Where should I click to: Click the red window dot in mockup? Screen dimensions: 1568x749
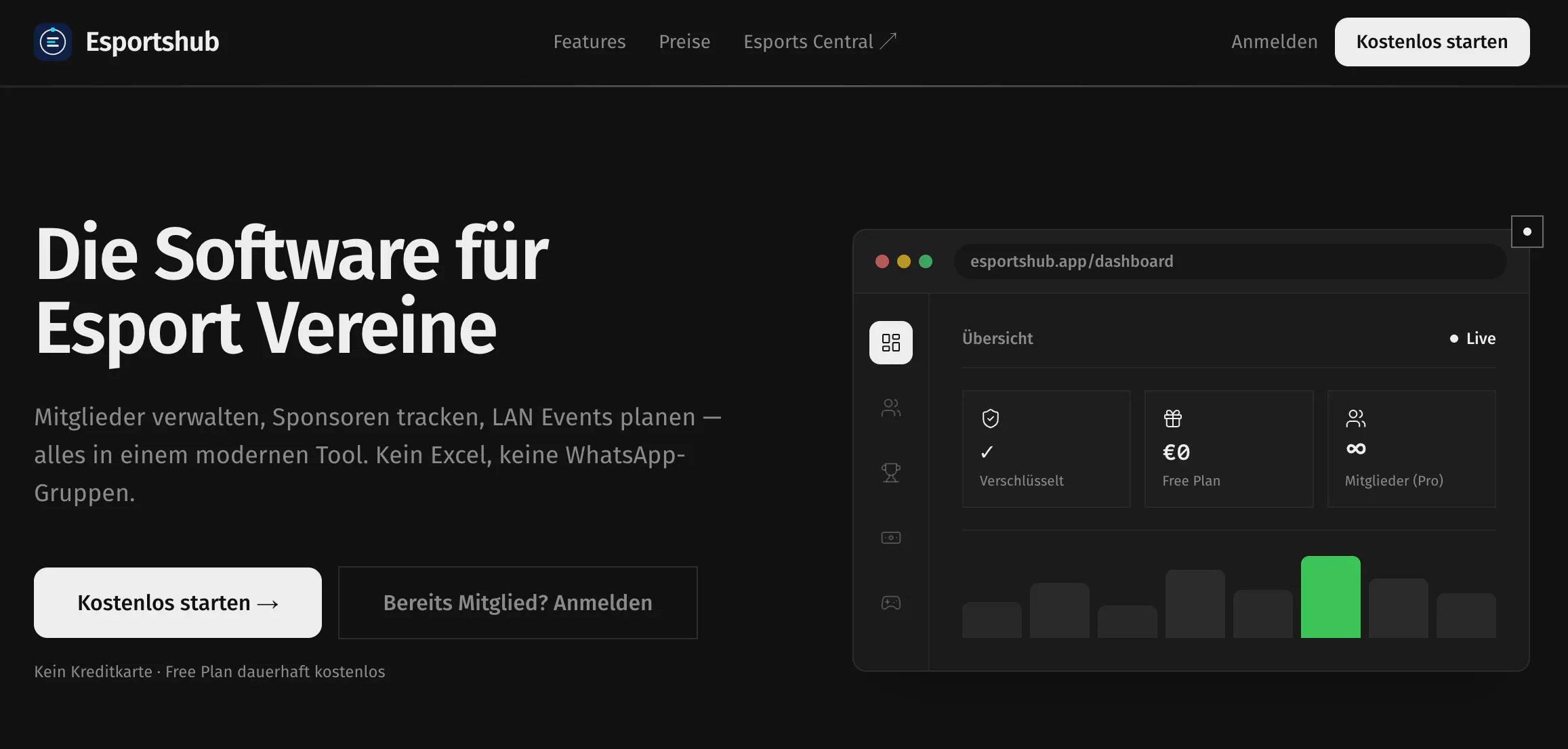(882, 261)
